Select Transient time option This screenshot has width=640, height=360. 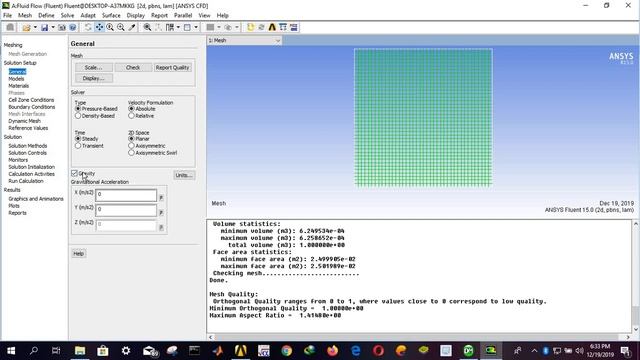(x=78, y=146)
